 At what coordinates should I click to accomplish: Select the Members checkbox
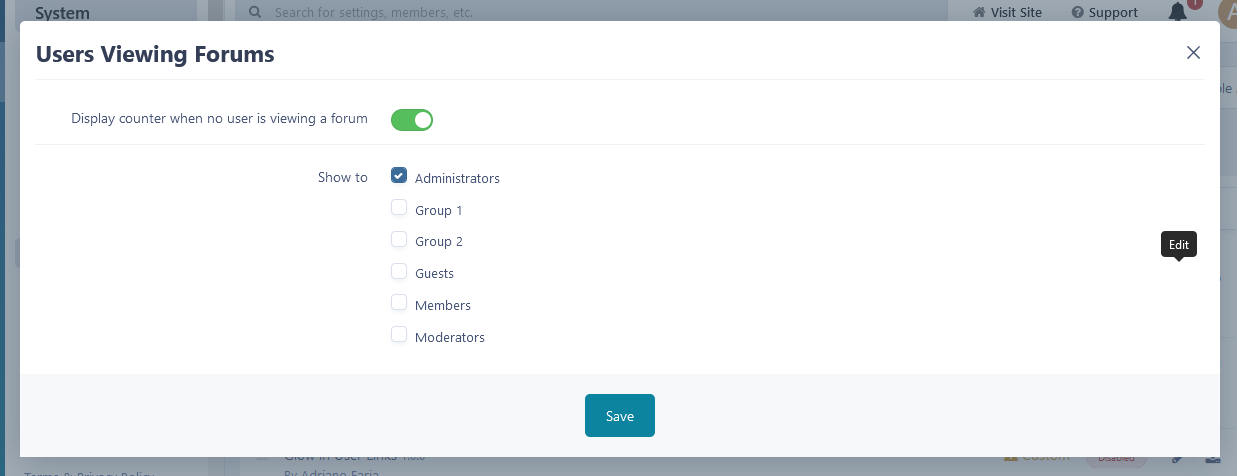[x=399, y=303]
